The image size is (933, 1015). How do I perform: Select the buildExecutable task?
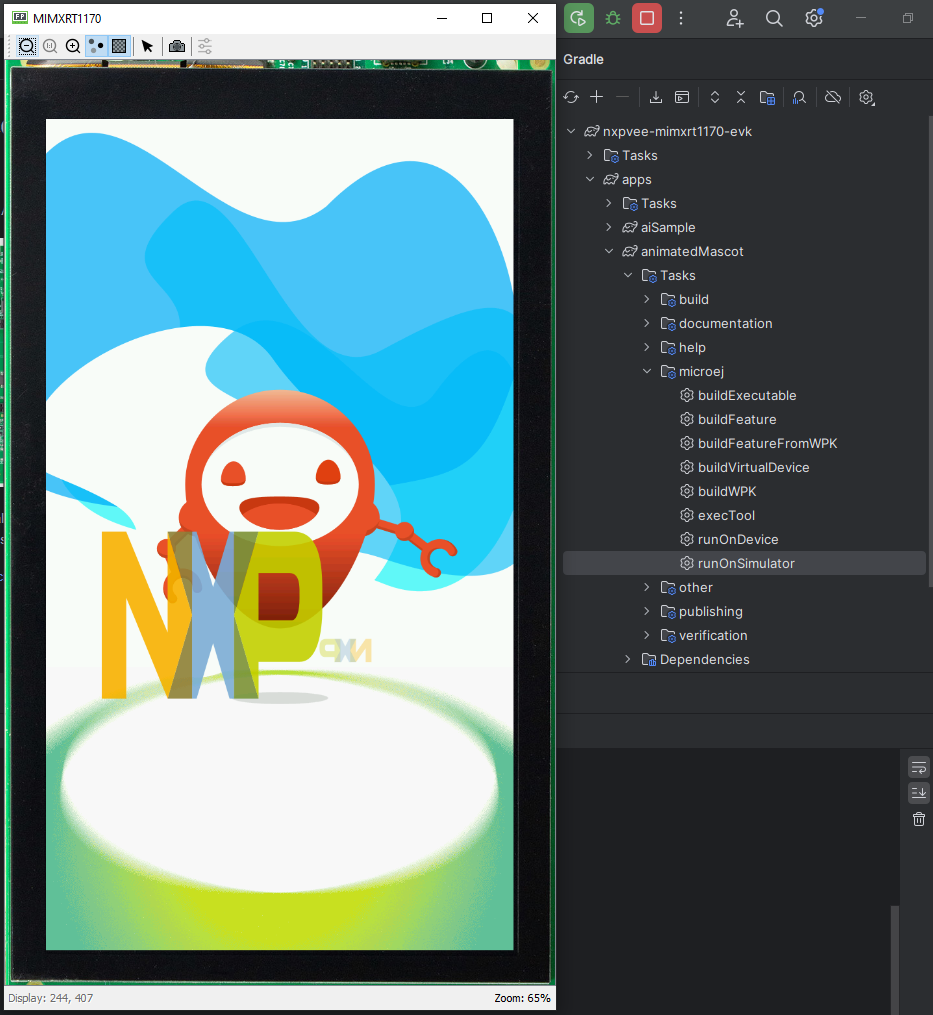tap(746, 395)
